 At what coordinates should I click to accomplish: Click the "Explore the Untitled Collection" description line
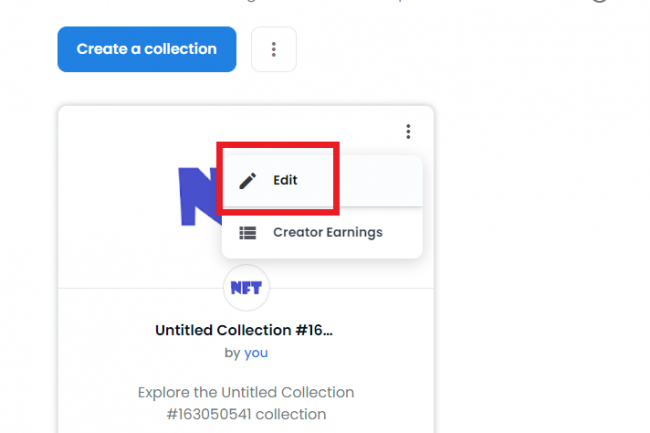(246, 392)
